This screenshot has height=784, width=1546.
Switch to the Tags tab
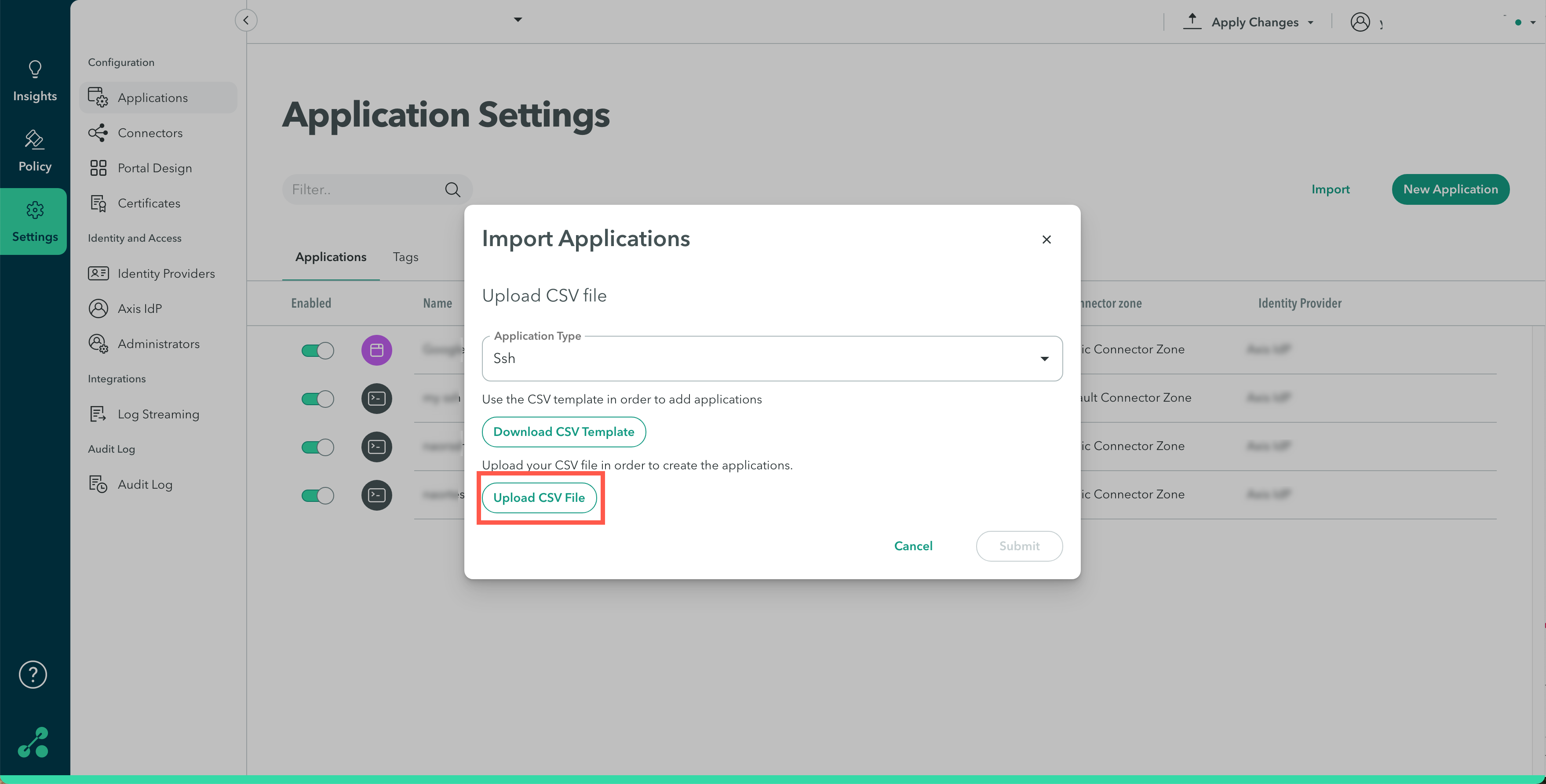pos(406,257)
